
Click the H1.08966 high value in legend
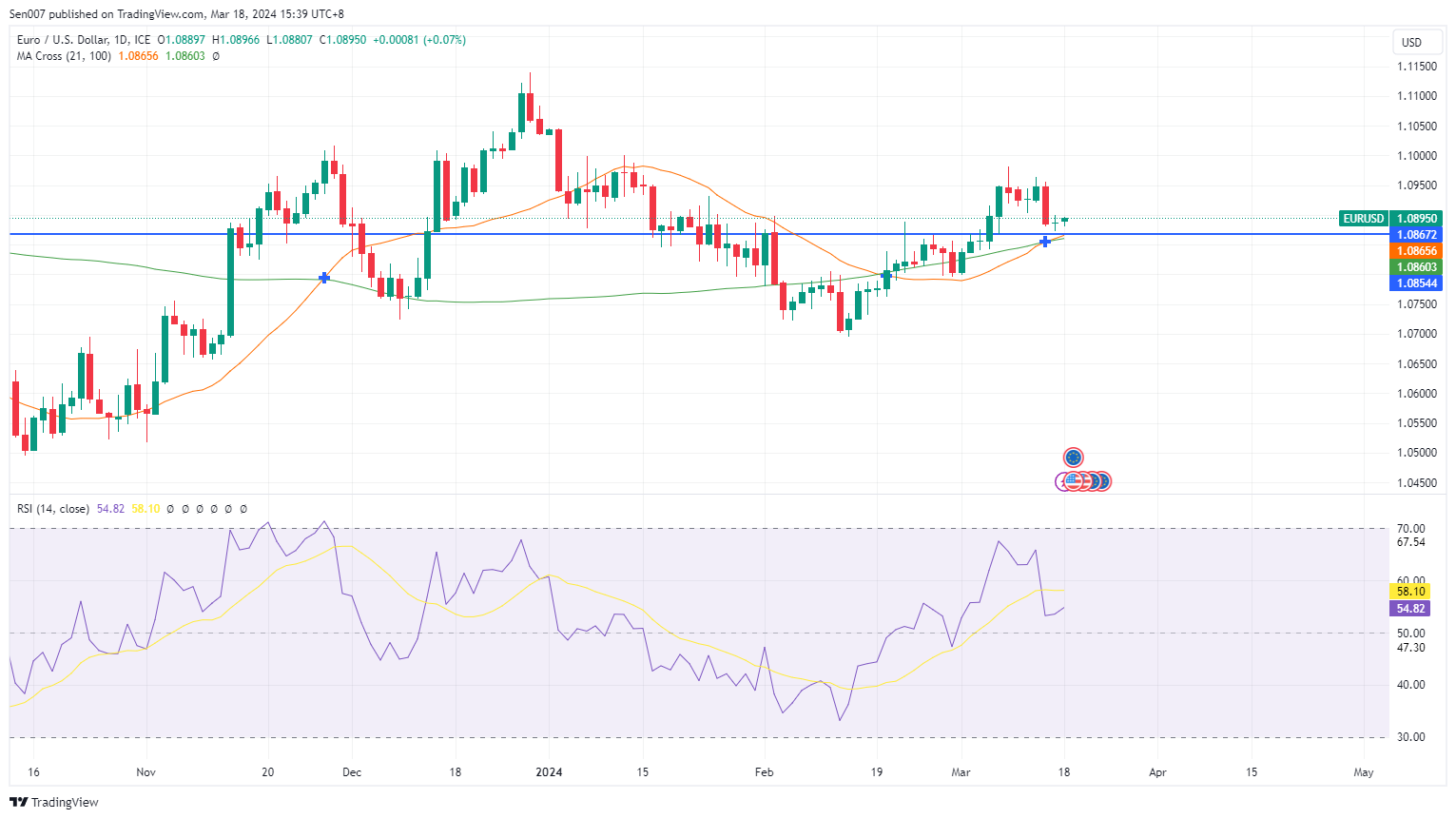tap(235, 40)
